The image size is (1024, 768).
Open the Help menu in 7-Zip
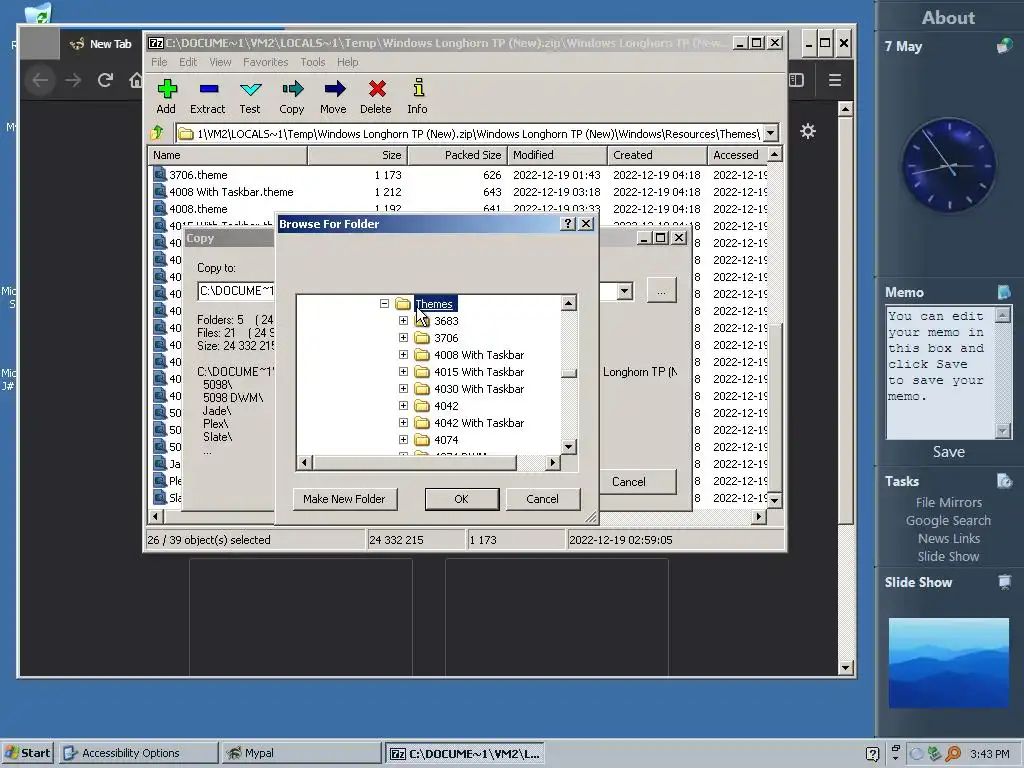(x=347, y=62)
